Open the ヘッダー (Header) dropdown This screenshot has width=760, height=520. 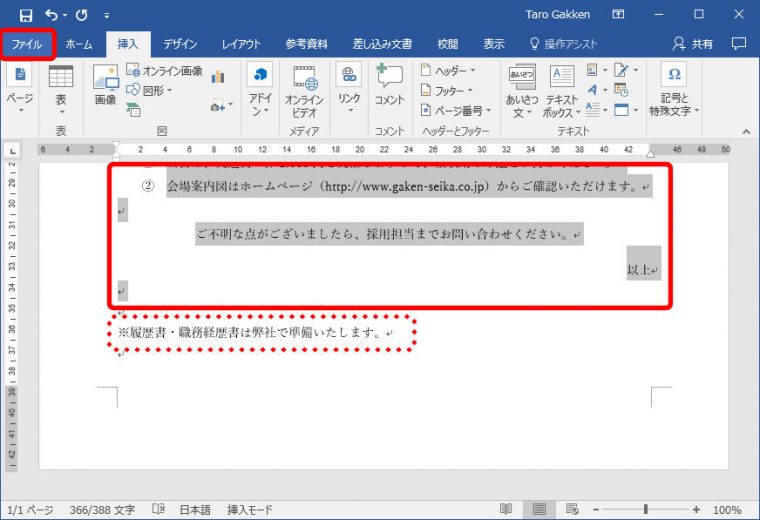pyautogui.click(x=448, y=71)
